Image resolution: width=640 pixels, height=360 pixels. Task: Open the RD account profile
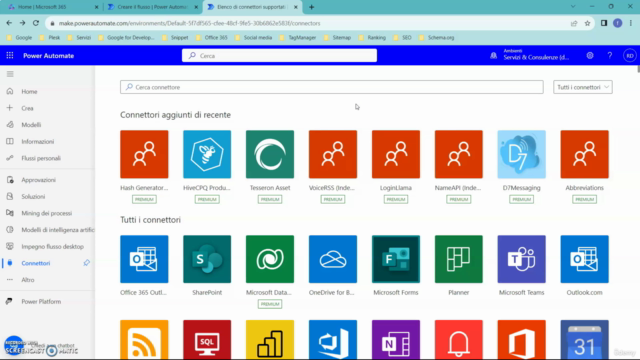(x=629, y=56)
